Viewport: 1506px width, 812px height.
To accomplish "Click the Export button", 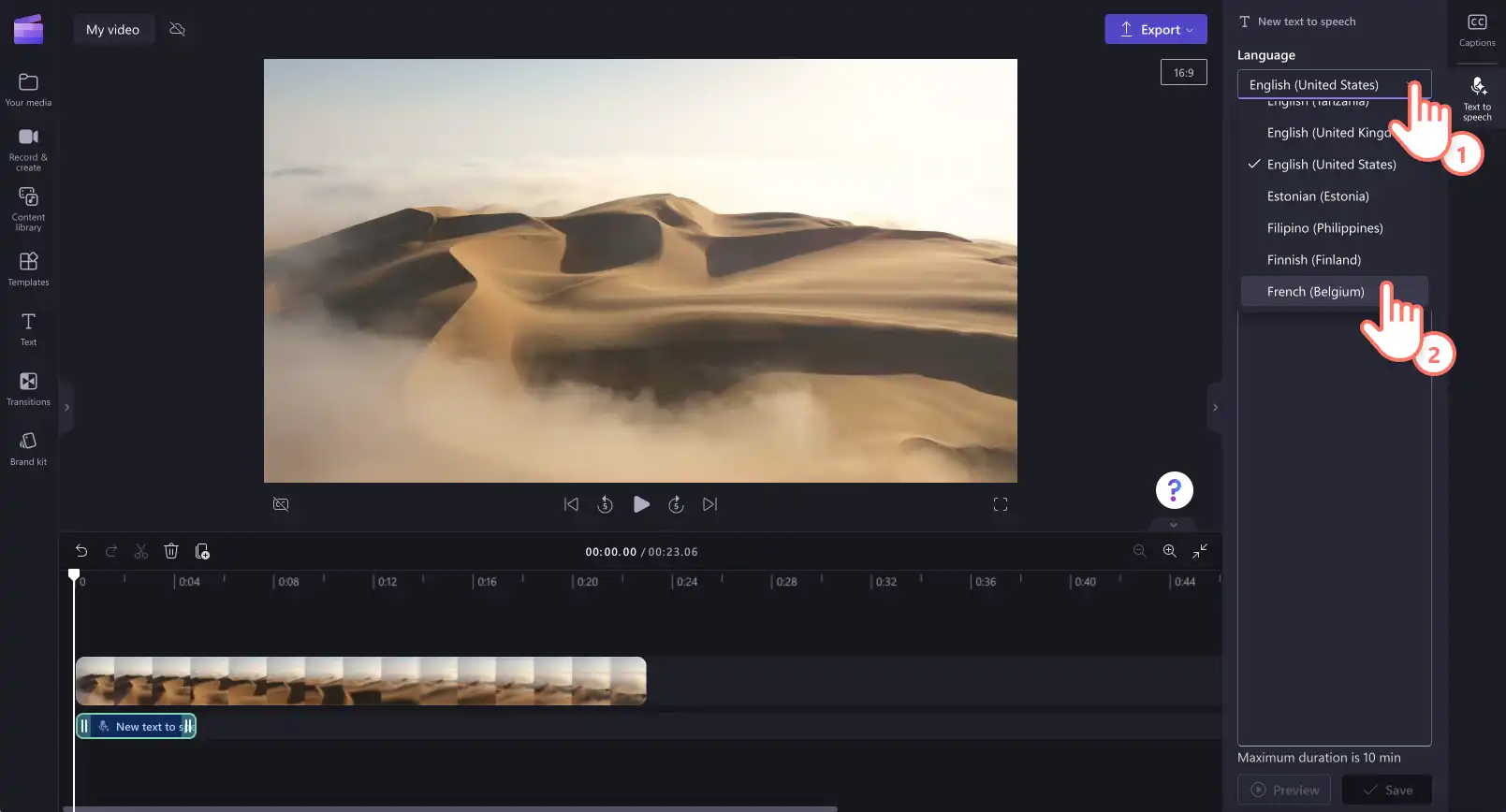I will [1155, 29].
